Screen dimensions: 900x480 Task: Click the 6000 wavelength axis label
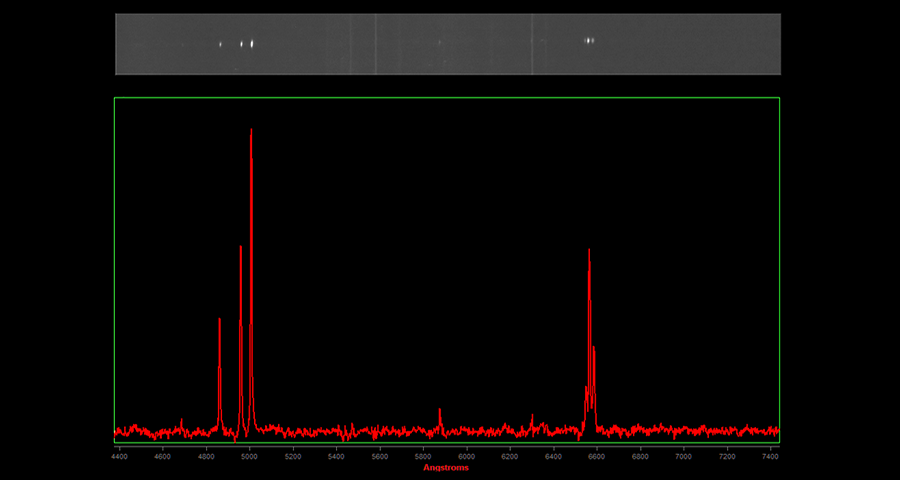[466, 456]
